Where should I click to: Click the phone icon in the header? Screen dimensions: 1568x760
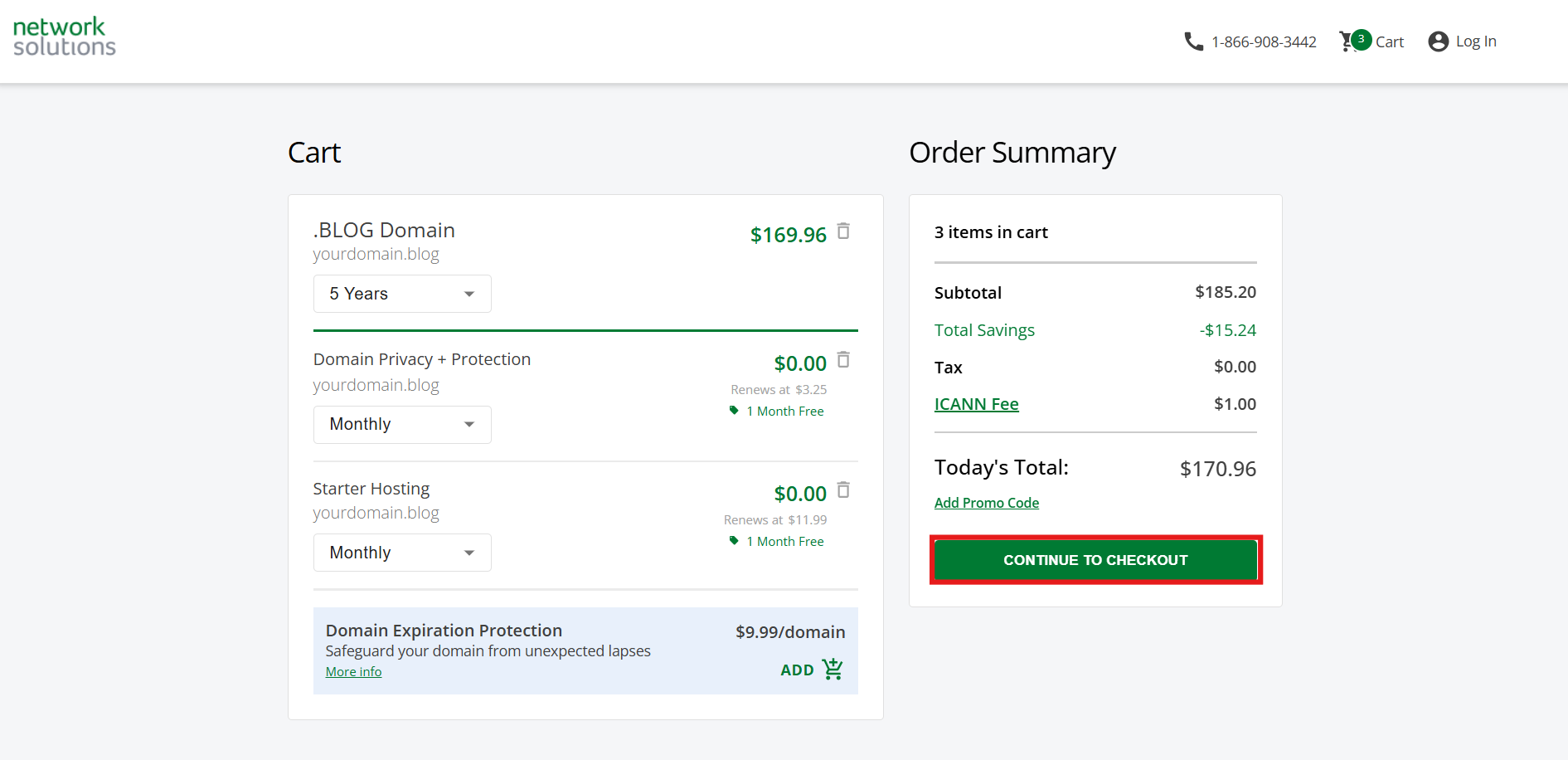coord(1194,41)
